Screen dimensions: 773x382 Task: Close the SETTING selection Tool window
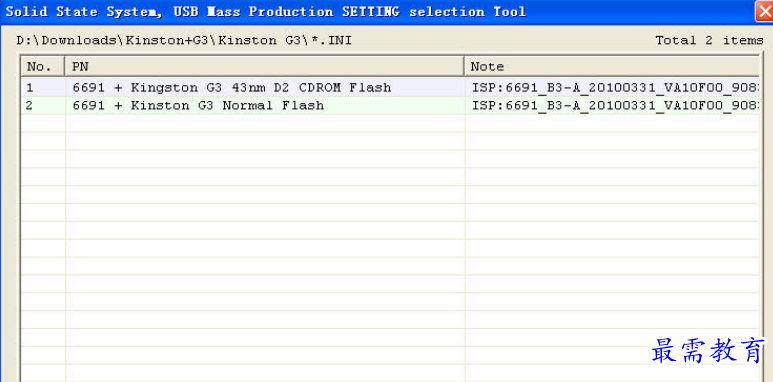pos(765,11)
